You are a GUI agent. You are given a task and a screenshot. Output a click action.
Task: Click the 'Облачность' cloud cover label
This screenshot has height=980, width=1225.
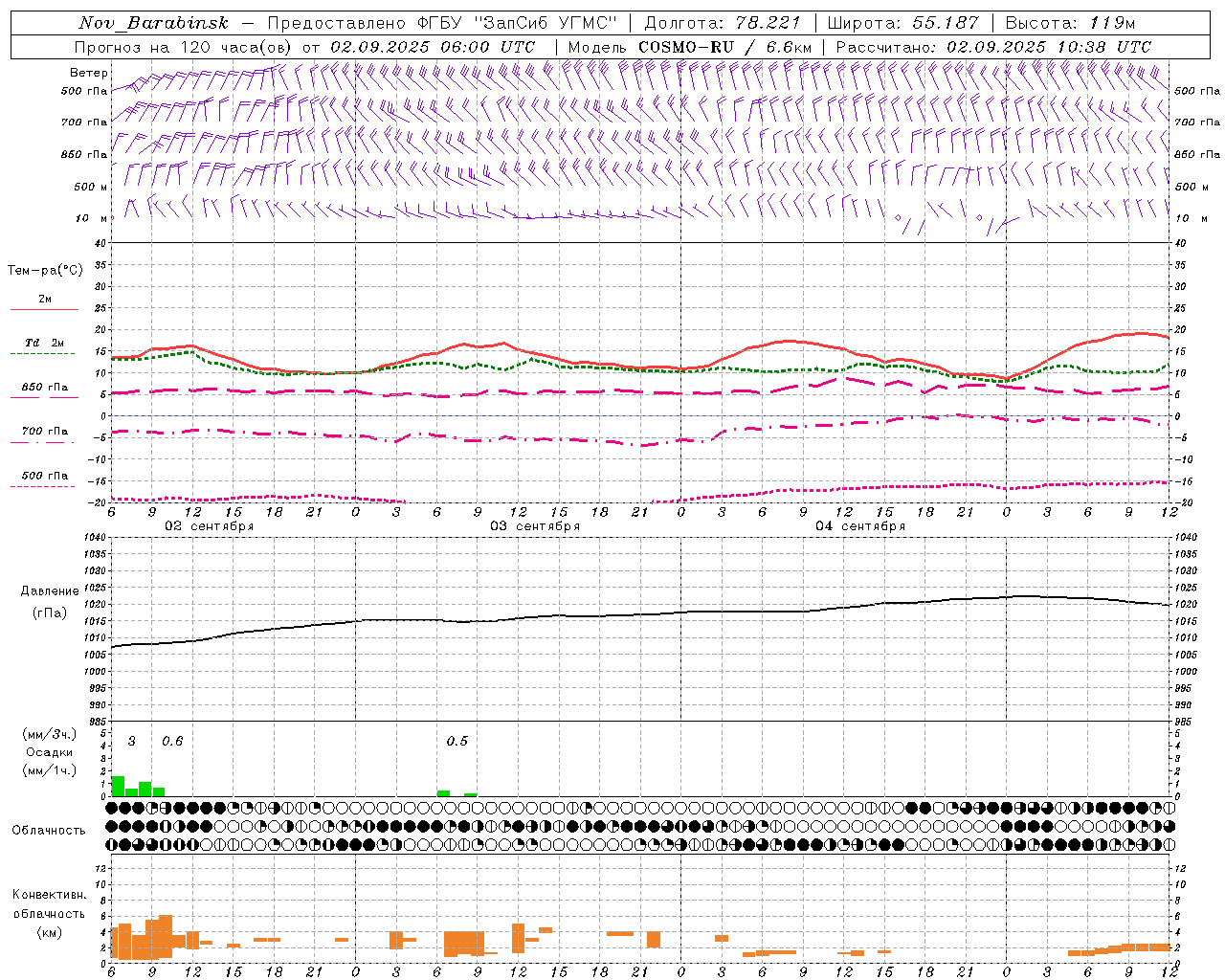(49, 831)
